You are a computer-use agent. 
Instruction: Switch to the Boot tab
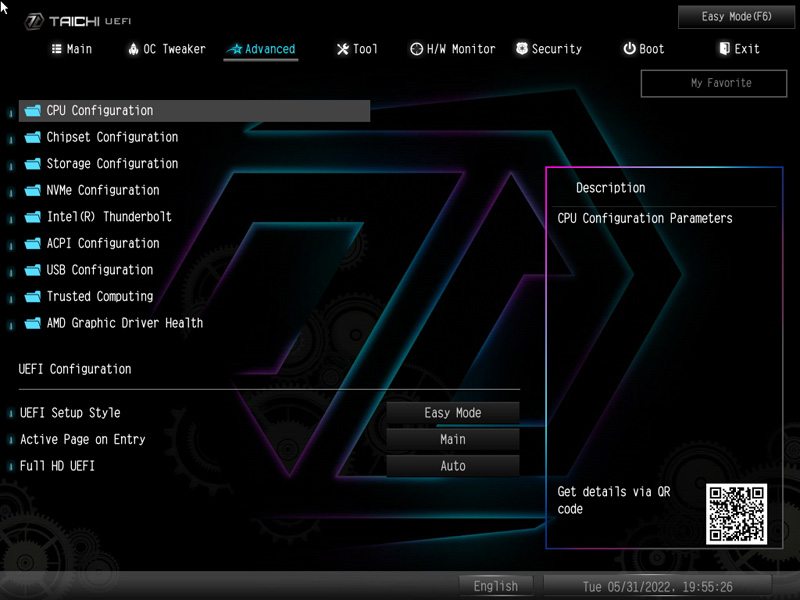[643, 49]
